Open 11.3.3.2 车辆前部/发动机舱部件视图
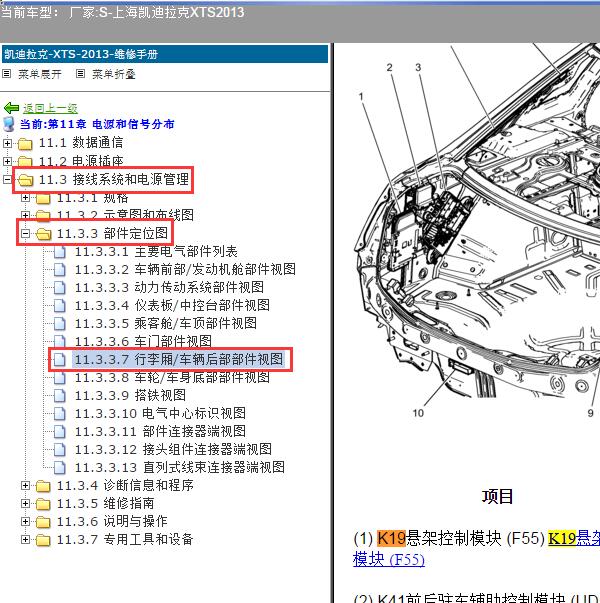Screen dimensions: 600x603 pyautogui.click(x=185, y=270)
